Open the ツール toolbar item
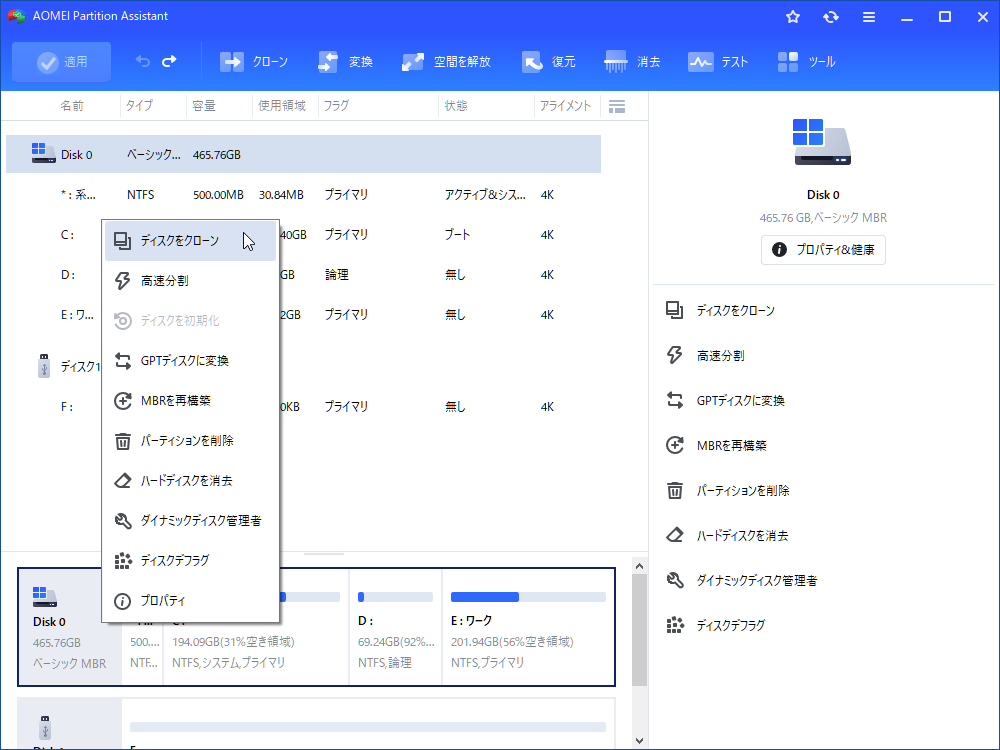This screenshot has width=1000, height=750. point(806,62)
